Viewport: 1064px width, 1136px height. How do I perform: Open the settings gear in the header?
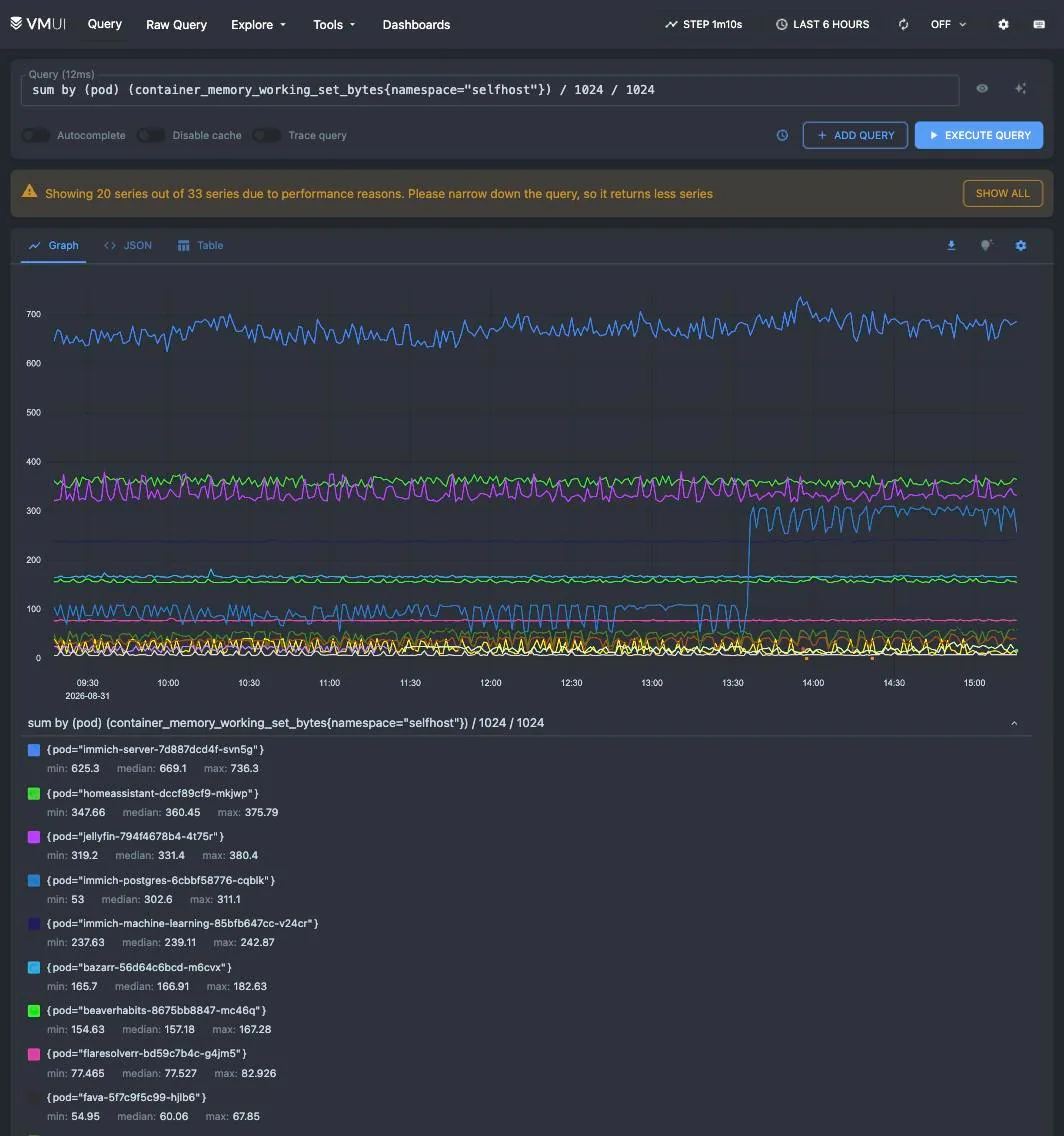[1003, 25]
